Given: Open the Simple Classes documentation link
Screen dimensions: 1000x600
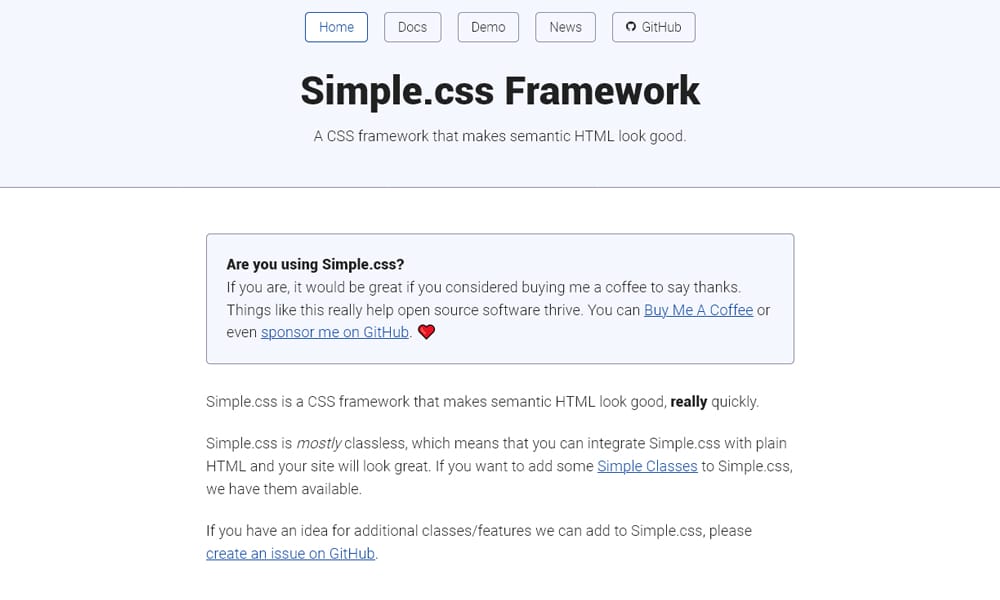Looking at the screenshot, I should tap(647, 466).
